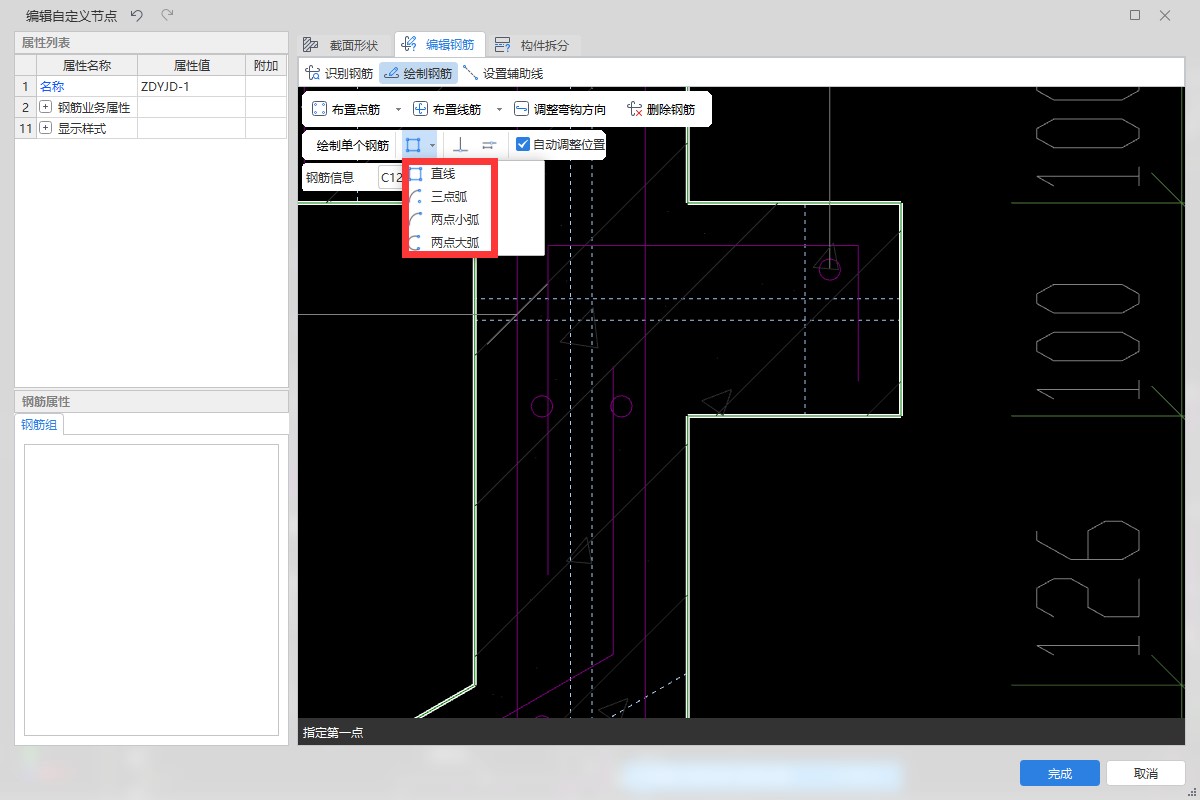Click 调整弯钩方向 tool
The height and width of the screenshot is (800, 1200).
tap(559, 109)
